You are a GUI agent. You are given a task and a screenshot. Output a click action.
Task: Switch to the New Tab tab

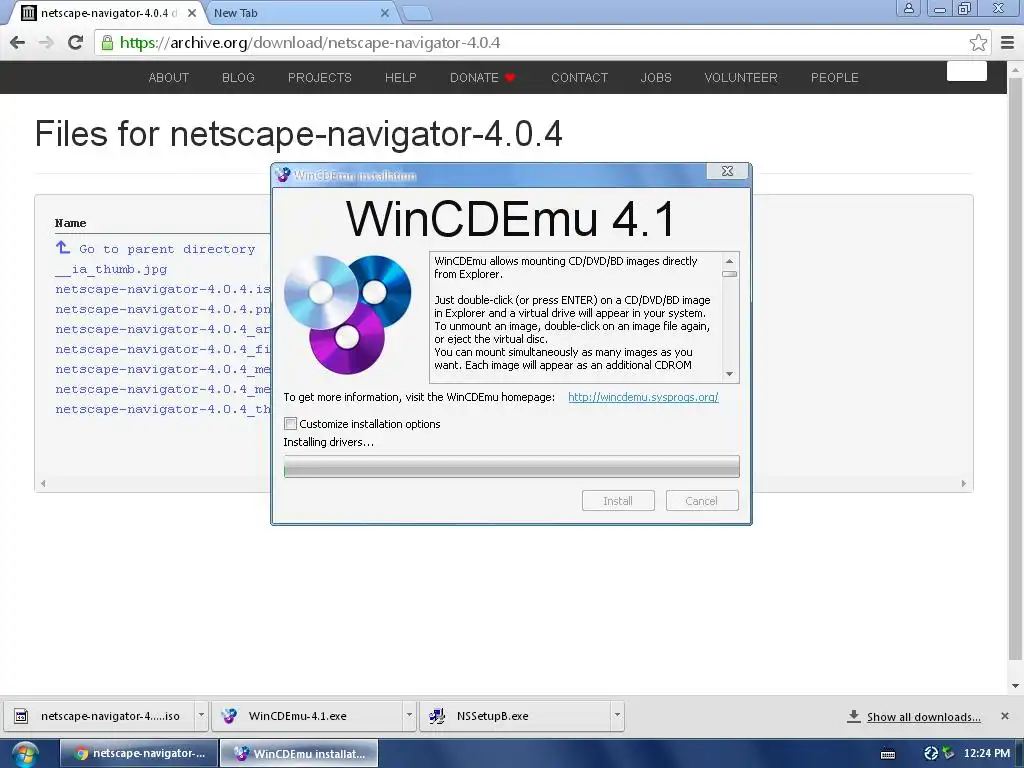pyautogui.click(x=300, y=13)
